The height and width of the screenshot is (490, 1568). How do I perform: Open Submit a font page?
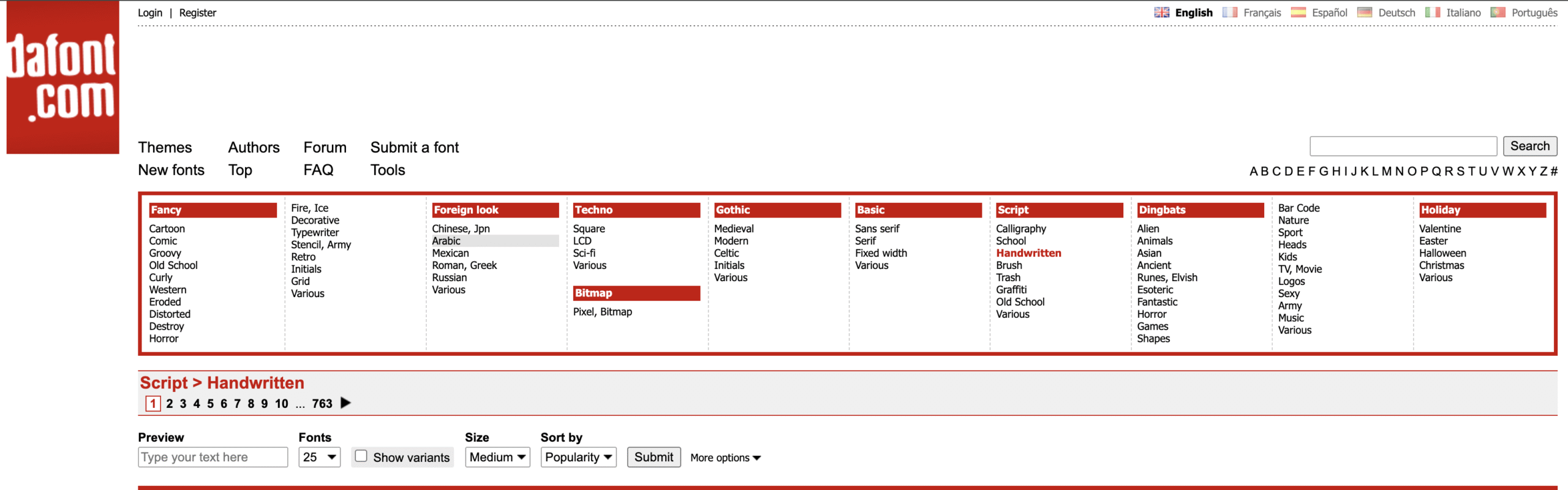tap(415, 148)
